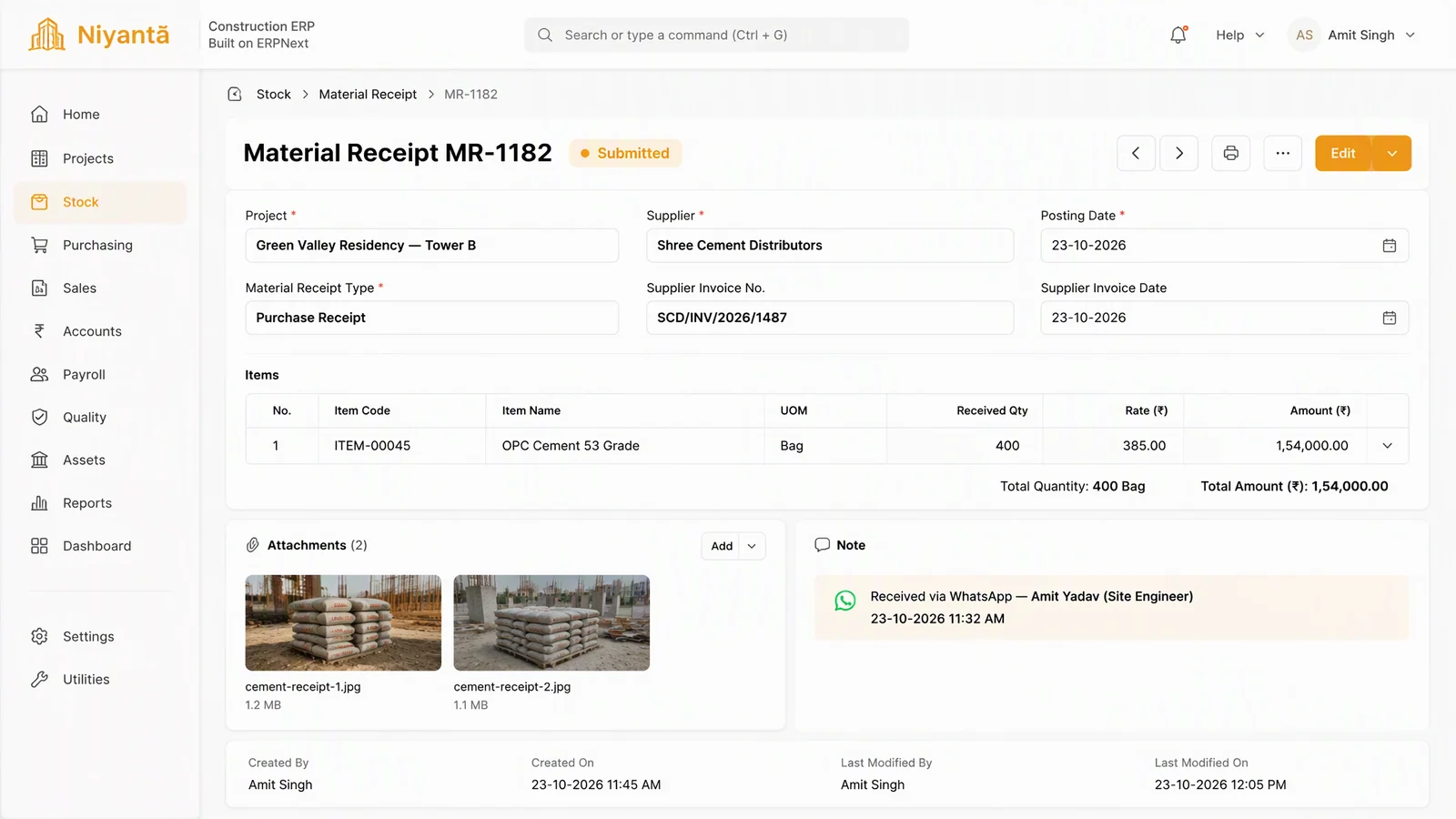
Task: Open the three-dots more actions menu
Action: [1282, 153]
